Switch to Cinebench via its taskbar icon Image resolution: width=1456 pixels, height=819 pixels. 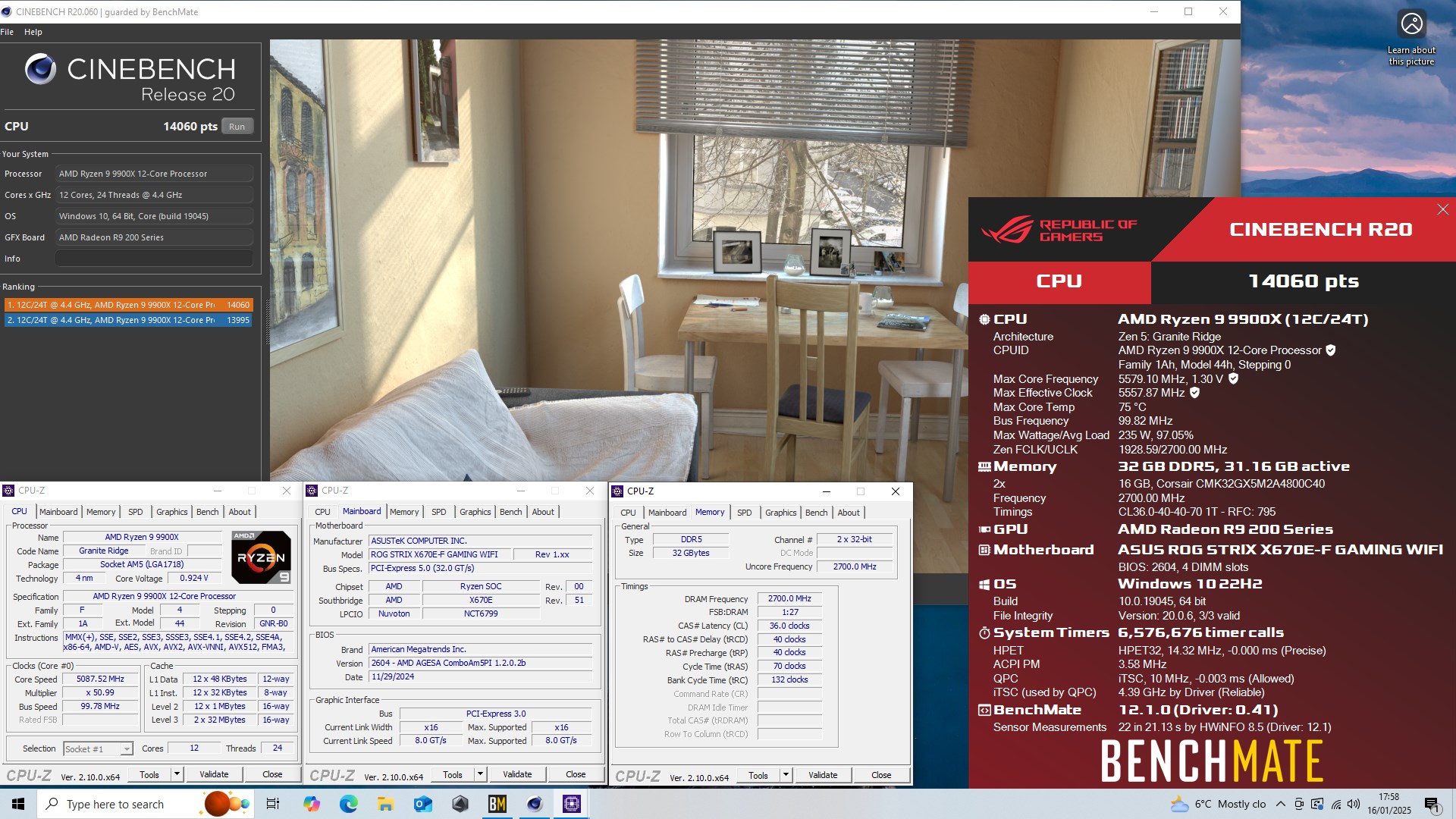click(535, 804)
